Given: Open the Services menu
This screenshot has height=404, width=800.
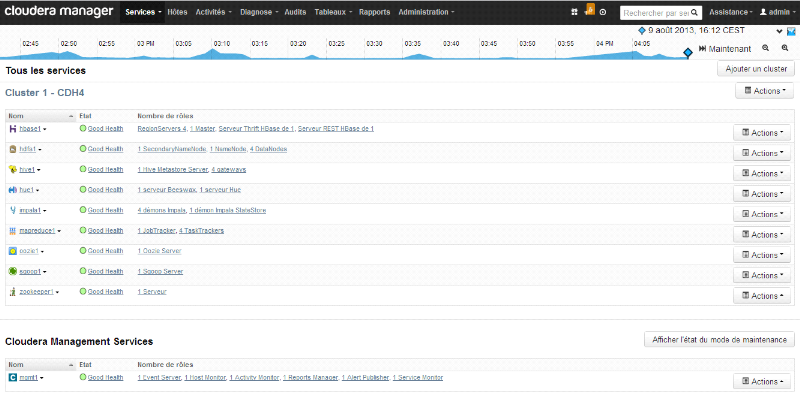Looking at the screenshot, I should [143, 12].
